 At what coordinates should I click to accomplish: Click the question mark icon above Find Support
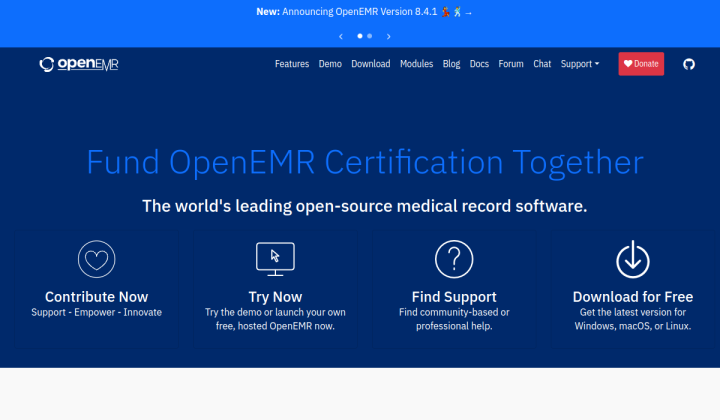(x=454, y=259)
